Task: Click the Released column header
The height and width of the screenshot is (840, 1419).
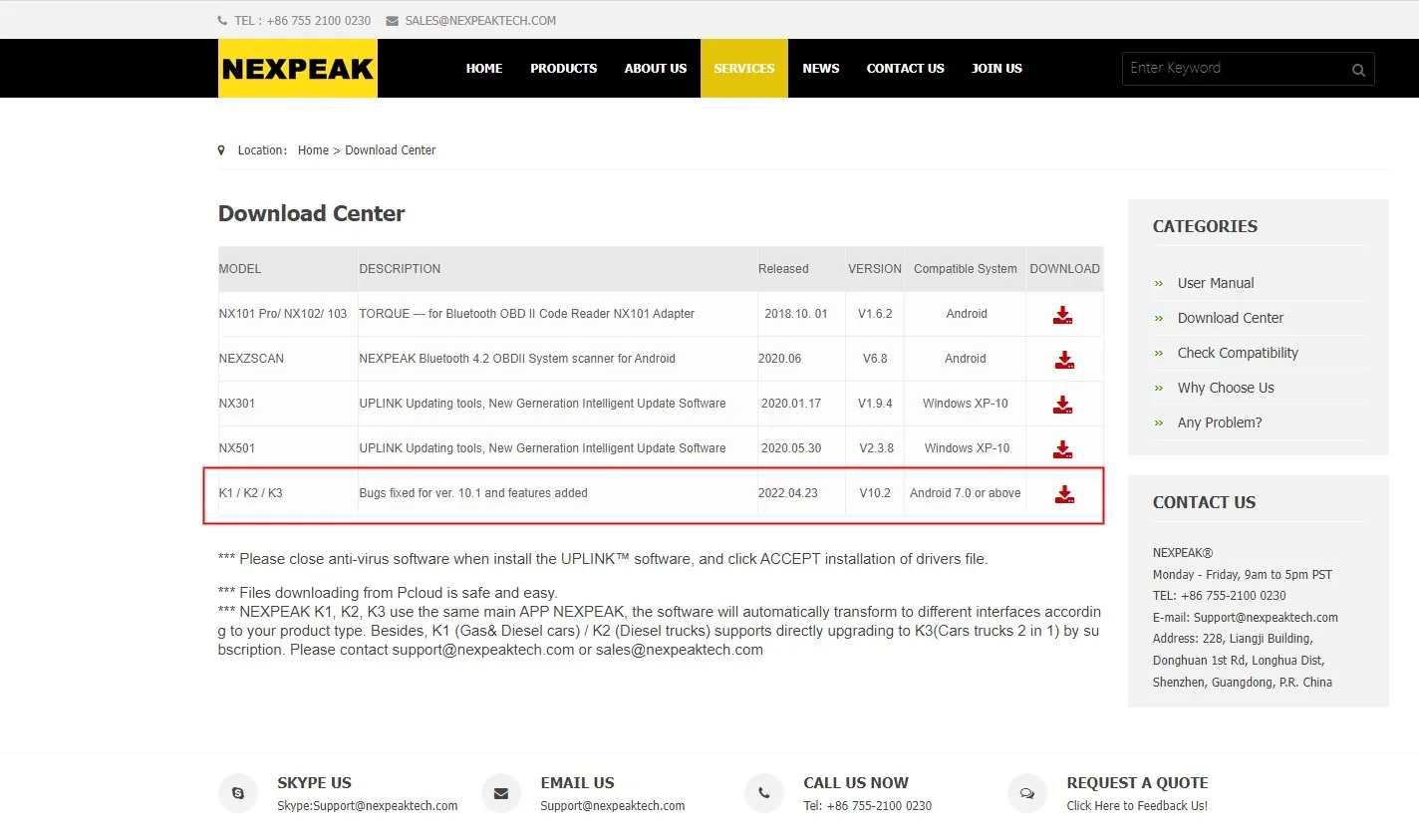Action: (783, 269)
